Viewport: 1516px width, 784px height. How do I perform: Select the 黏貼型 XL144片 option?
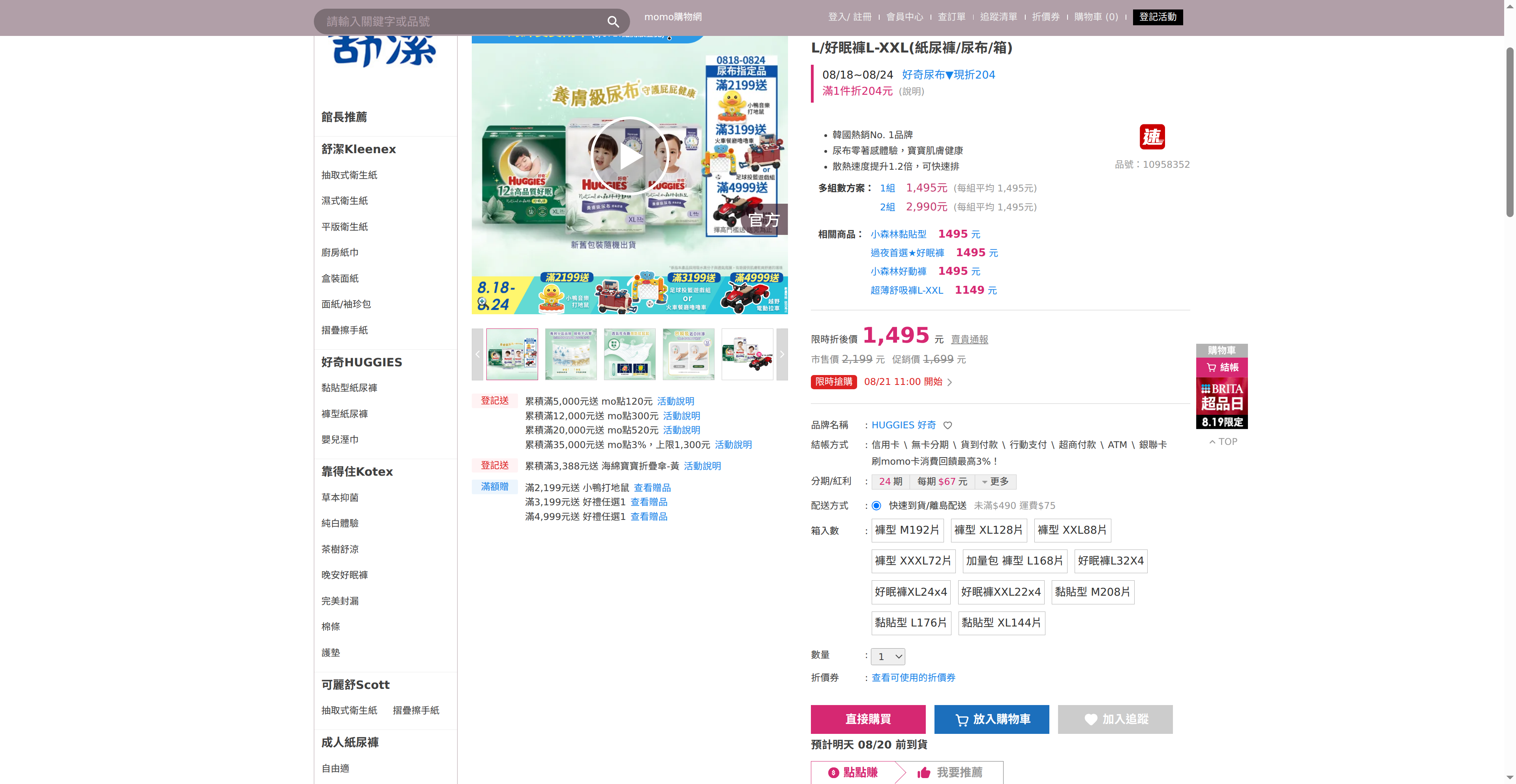point(1001,623)
